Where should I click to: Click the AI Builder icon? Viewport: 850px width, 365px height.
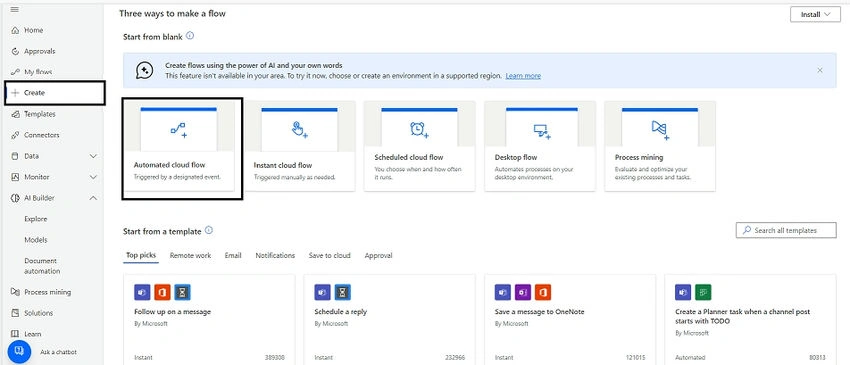pyautogui.click(x=15, y=198)
